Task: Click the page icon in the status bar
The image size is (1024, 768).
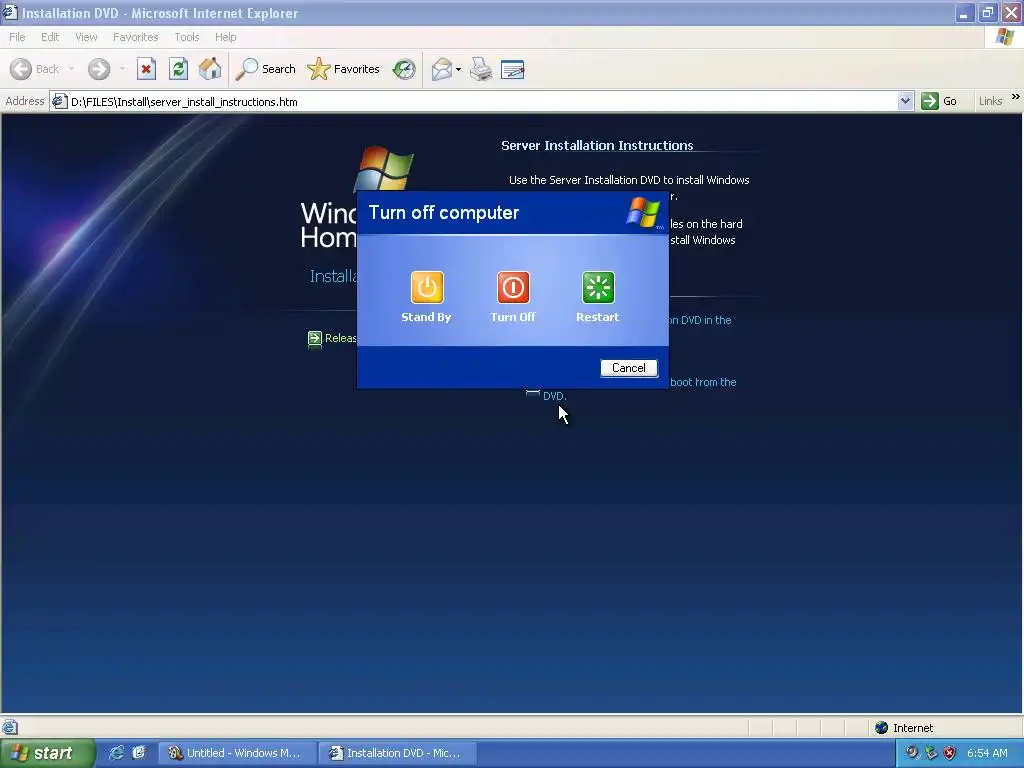Action: (x=10, y=727)
